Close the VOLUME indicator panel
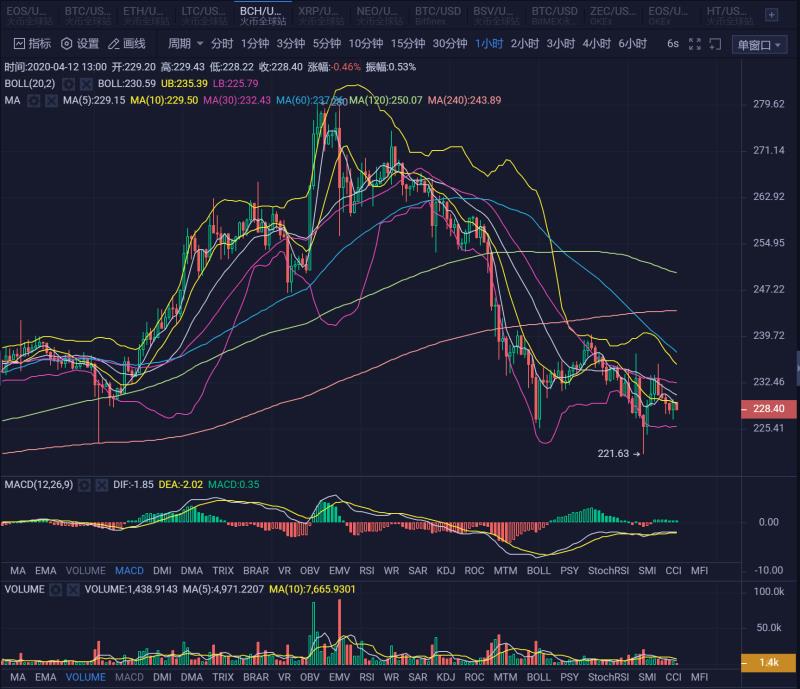 click(73, 589)
